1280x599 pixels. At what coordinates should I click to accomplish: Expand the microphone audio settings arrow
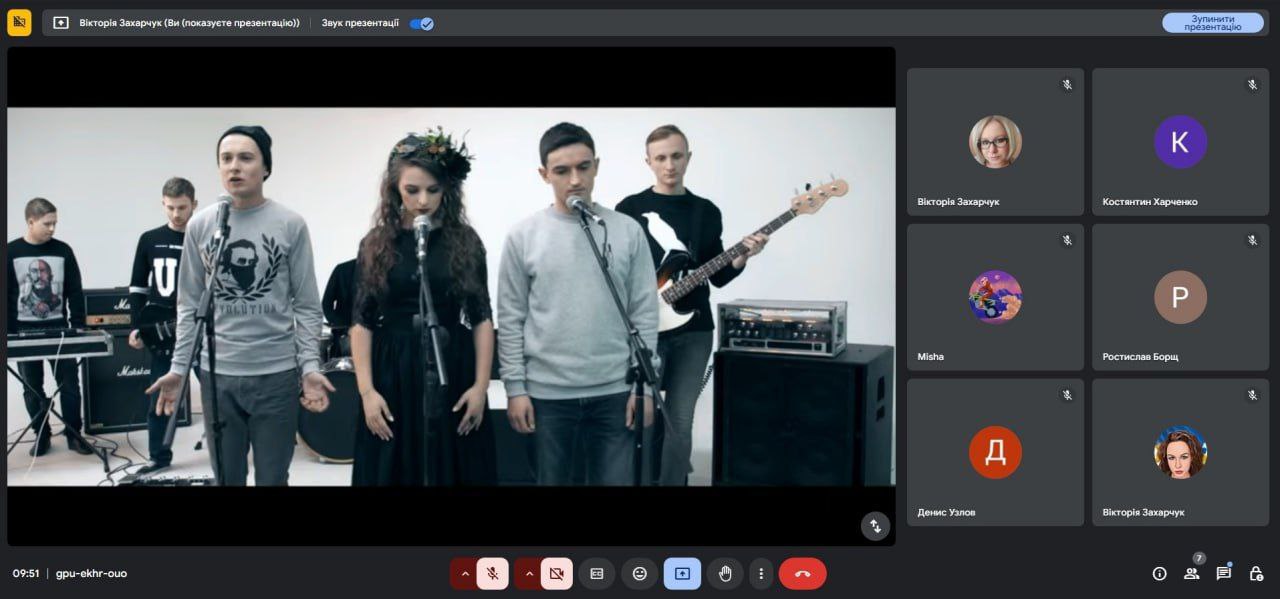tap(464, 574)
